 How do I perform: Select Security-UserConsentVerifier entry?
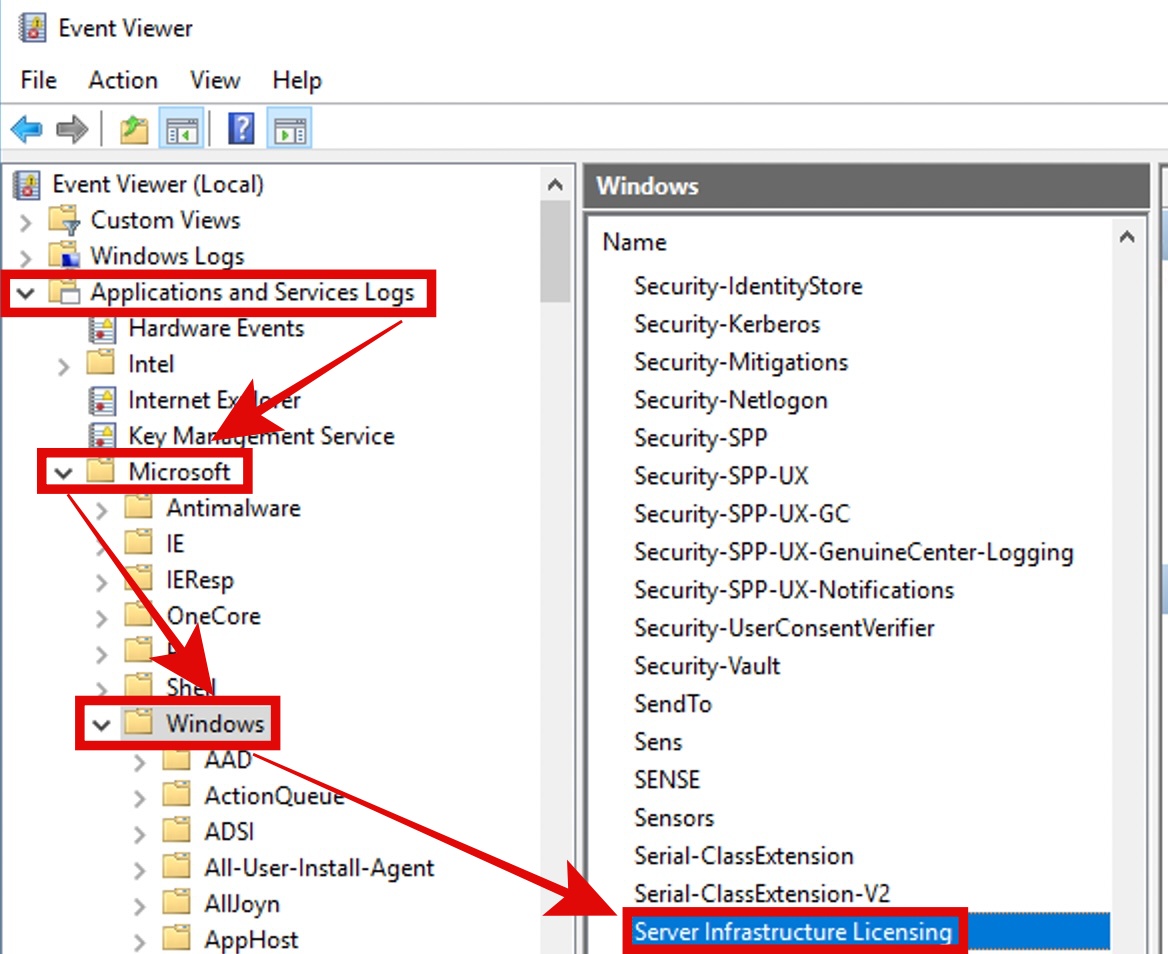tap(784, 628)
